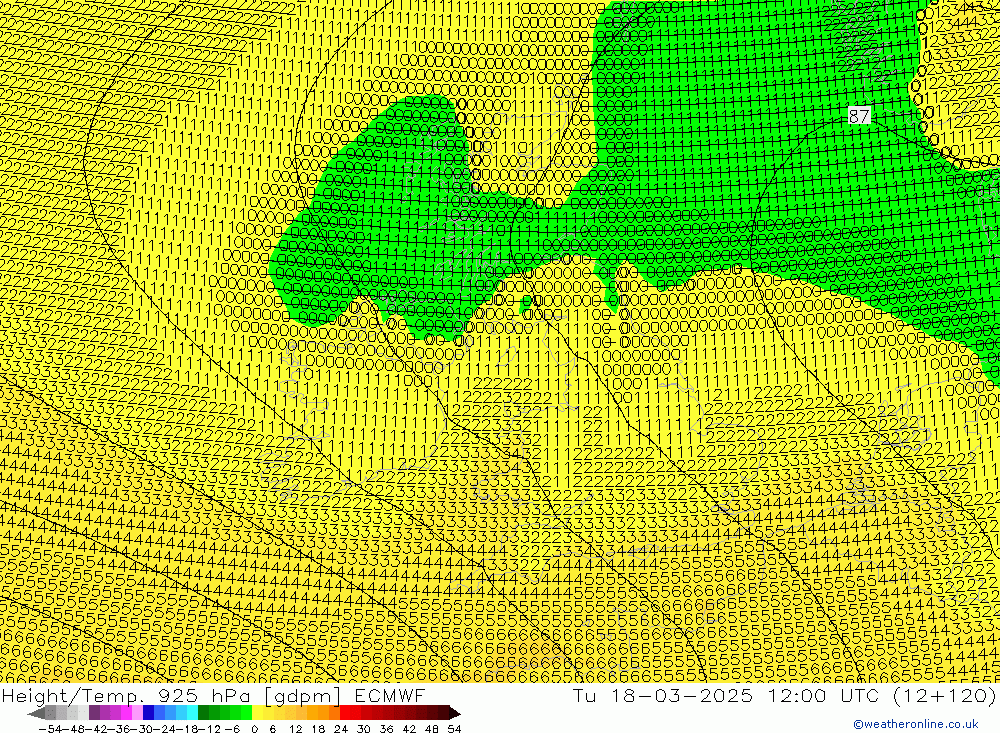
Task: Click the '87' contour height label
Action: [x=859, y=115]
